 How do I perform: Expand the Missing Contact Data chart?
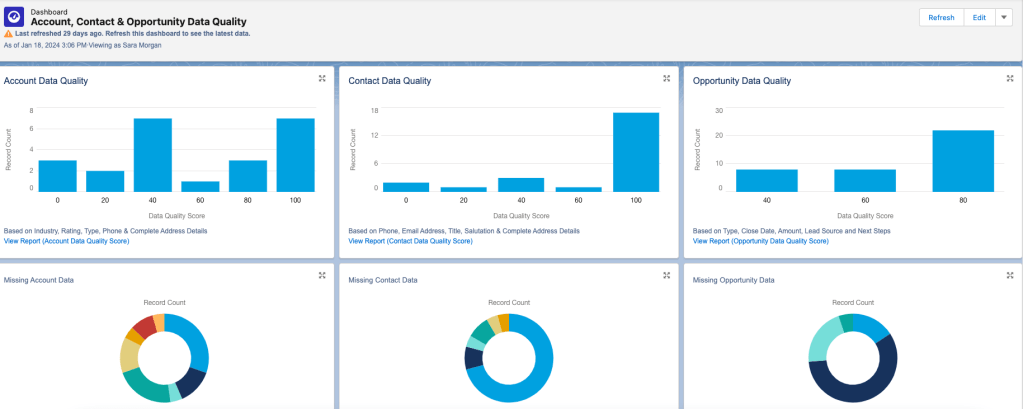666,275
